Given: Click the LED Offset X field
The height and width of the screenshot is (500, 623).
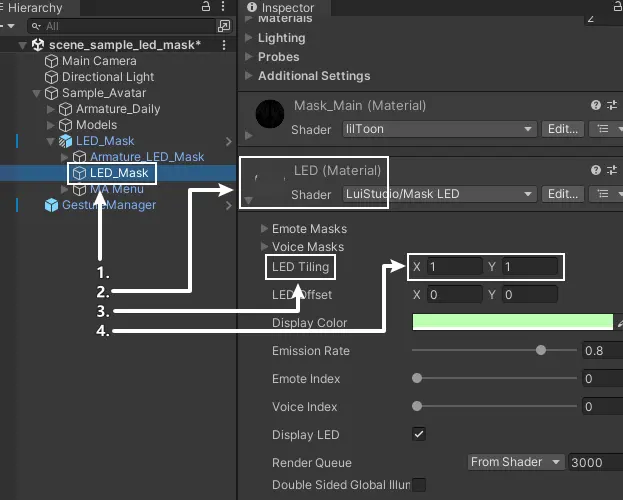Looking at the screenshot, I should pyautogui.click(x=455, y=295).
